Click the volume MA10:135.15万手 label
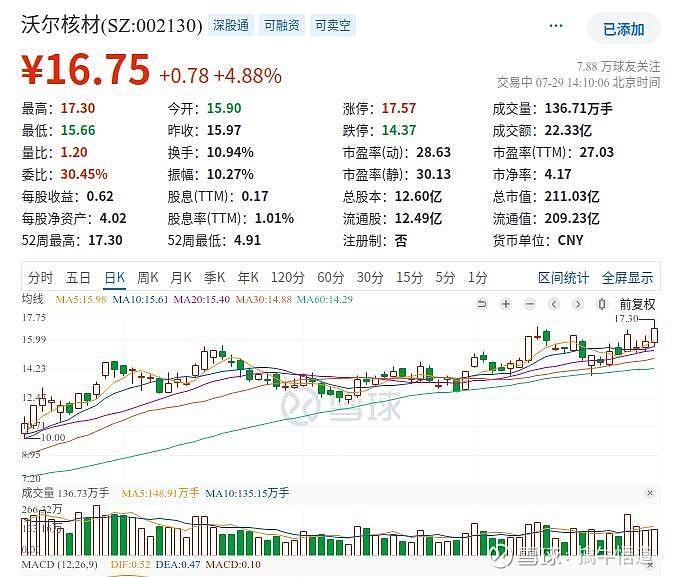This screenshot has width=673, height=577. pyautogui.click(x=247, y=493)
